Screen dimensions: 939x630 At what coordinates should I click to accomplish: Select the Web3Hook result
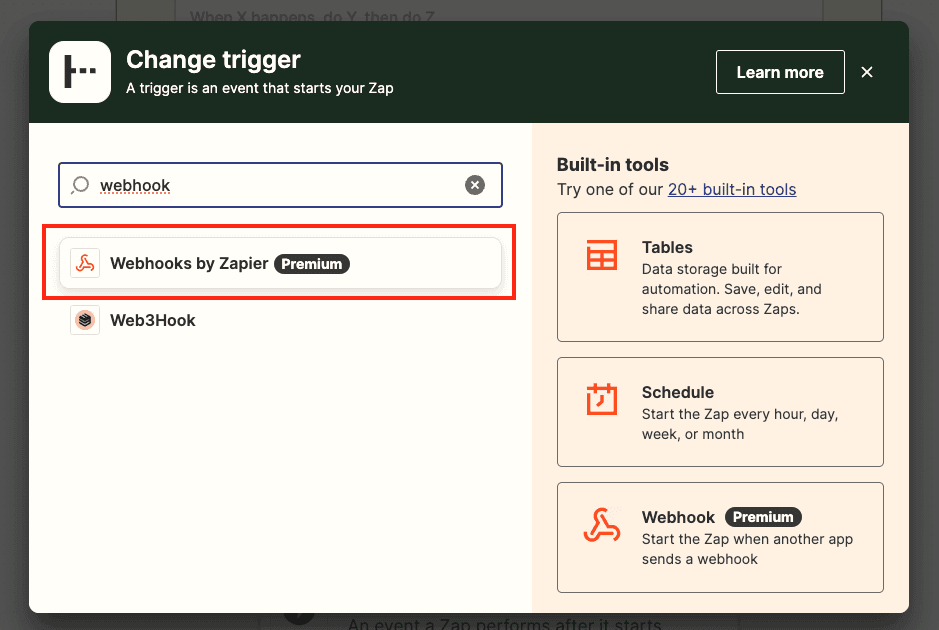click(280, 320)
